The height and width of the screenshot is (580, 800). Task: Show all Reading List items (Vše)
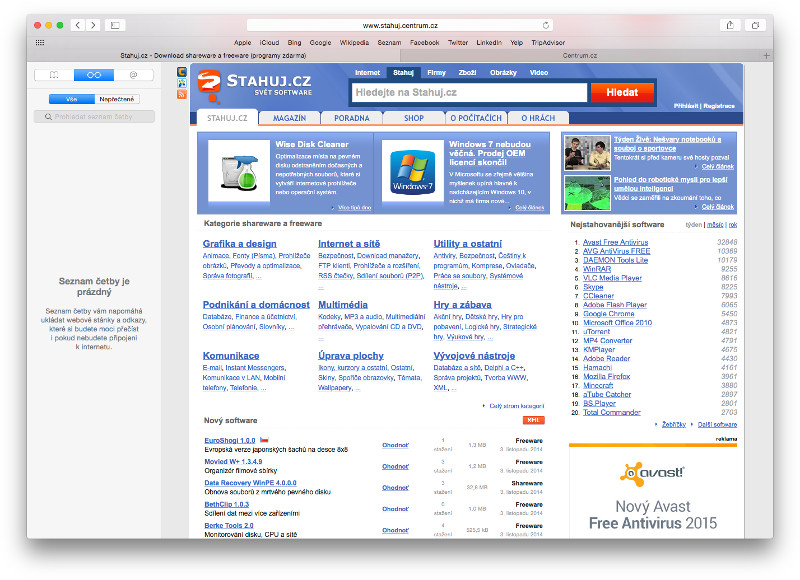tap(72, 99)
